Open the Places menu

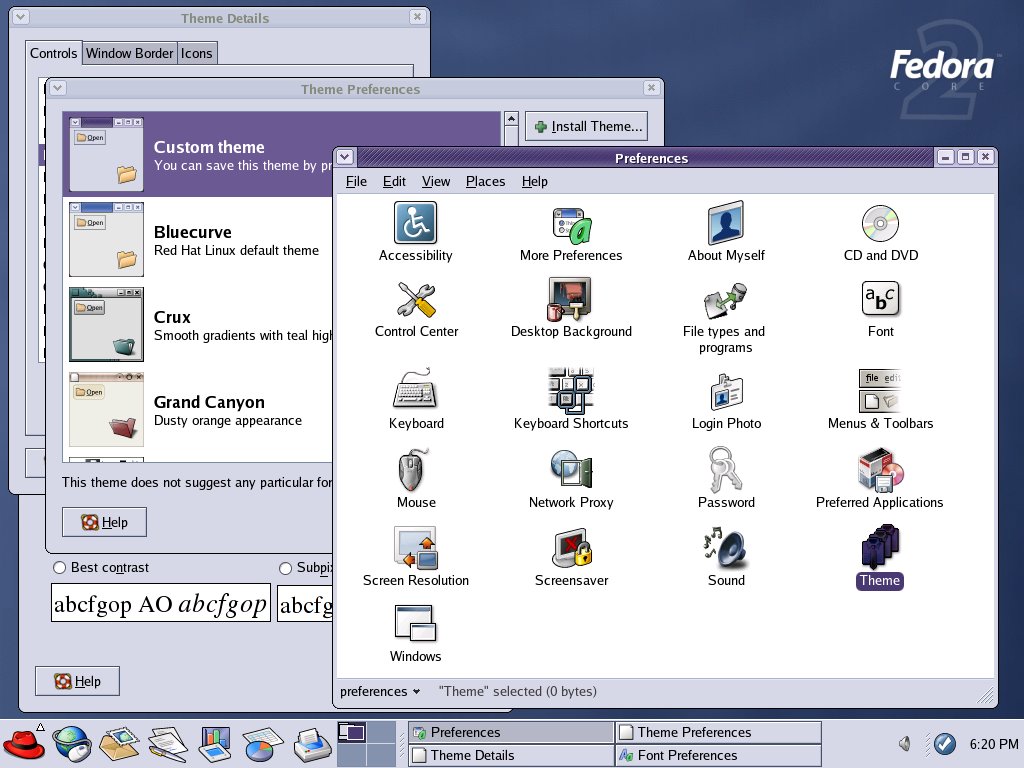(x=485, y=181)
